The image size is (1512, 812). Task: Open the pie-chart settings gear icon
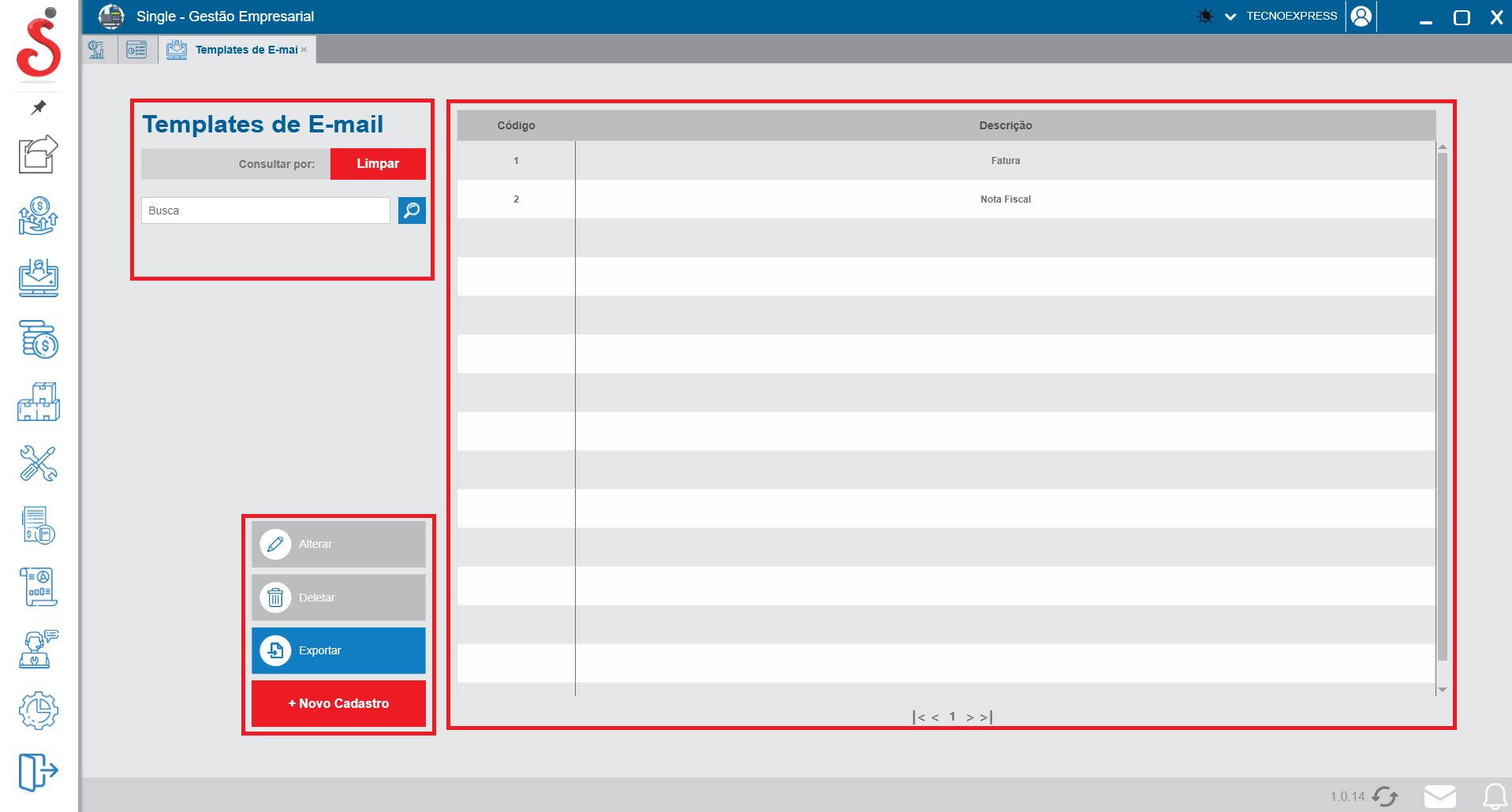(x=37, y=710)
